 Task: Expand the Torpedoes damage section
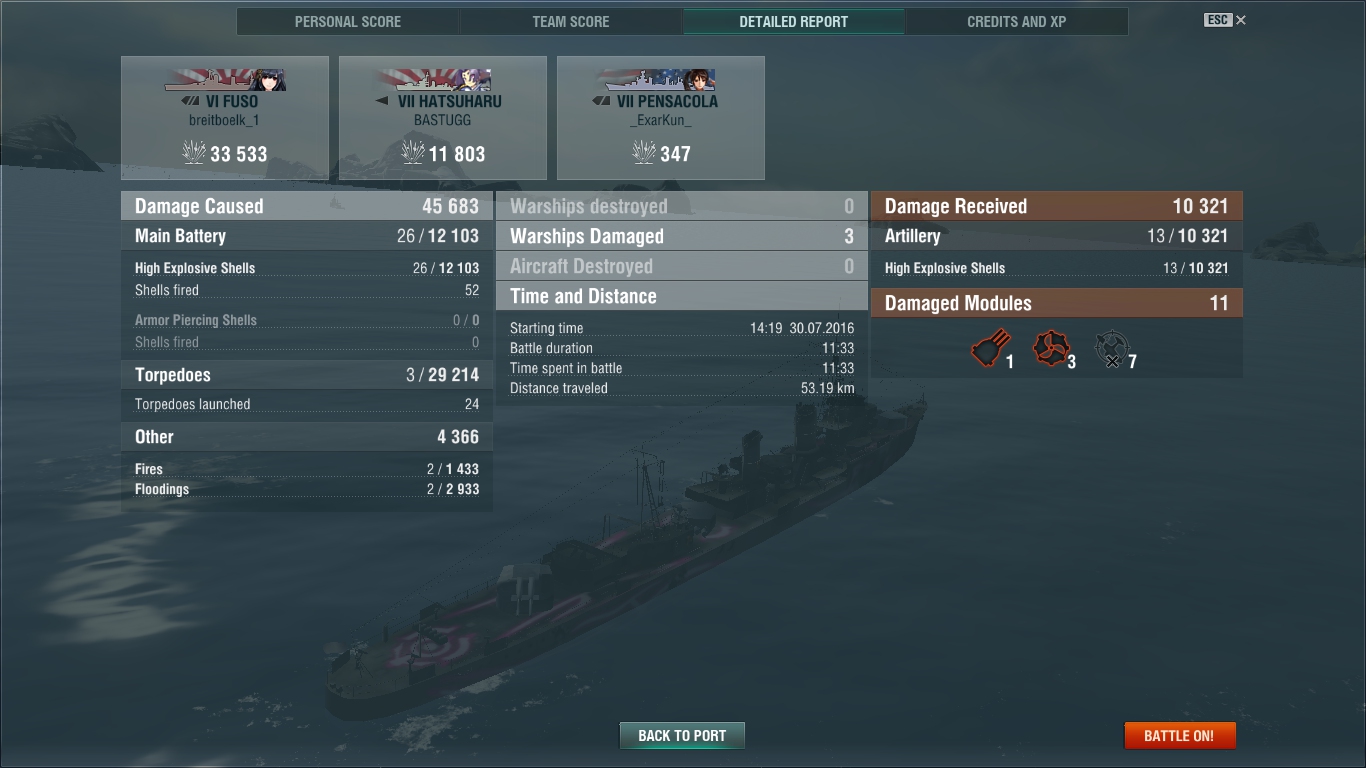307,375
